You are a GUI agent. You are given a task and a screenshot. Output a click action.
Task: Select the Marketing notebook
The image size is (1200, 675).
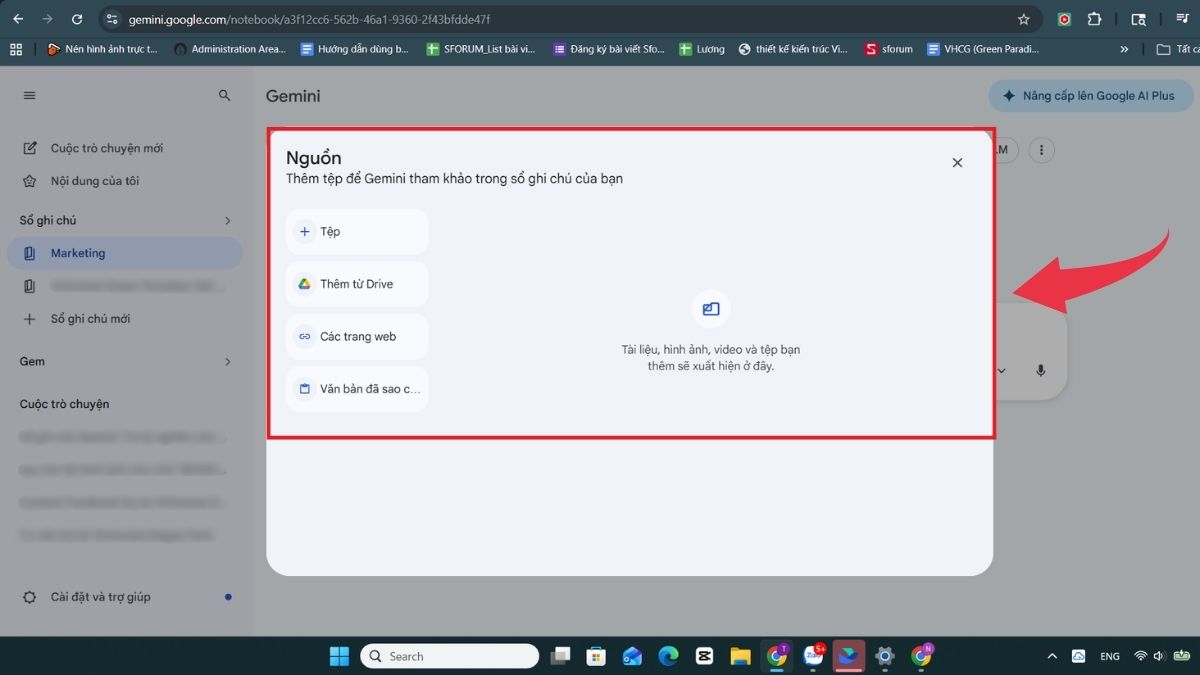(124, 253)
